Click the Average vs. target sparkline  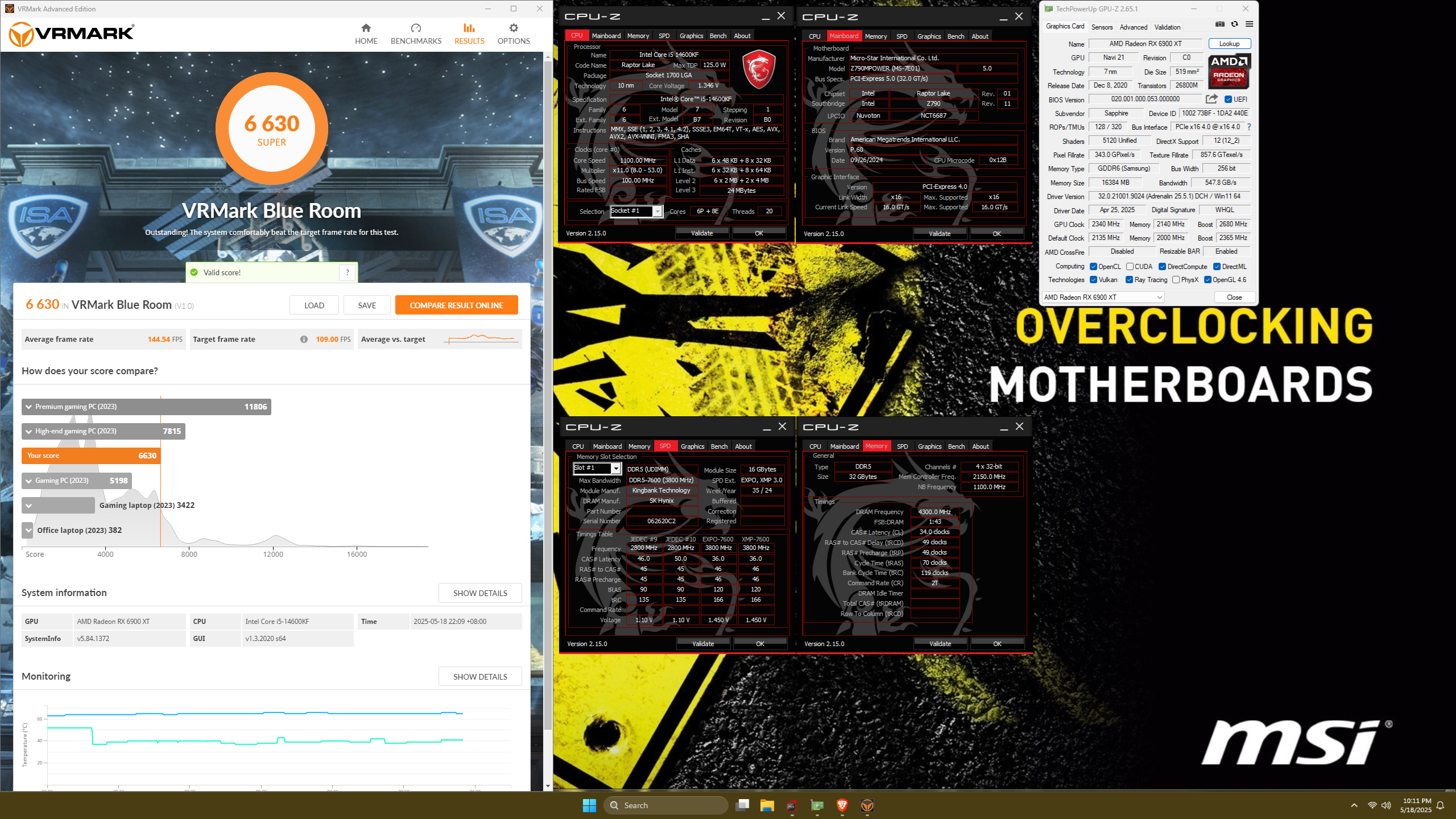pos(481,340)
